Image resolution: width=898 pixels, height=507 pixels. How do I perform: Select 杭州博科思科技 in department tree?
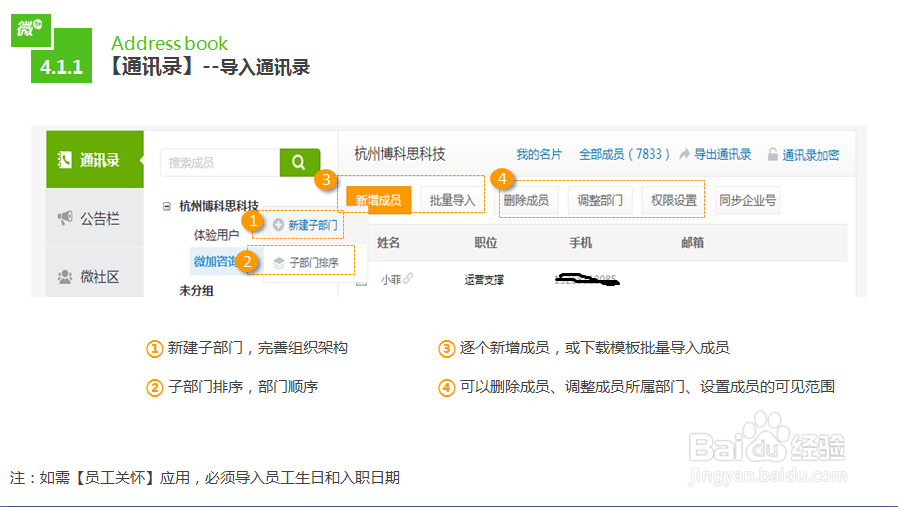coord(218,206)
